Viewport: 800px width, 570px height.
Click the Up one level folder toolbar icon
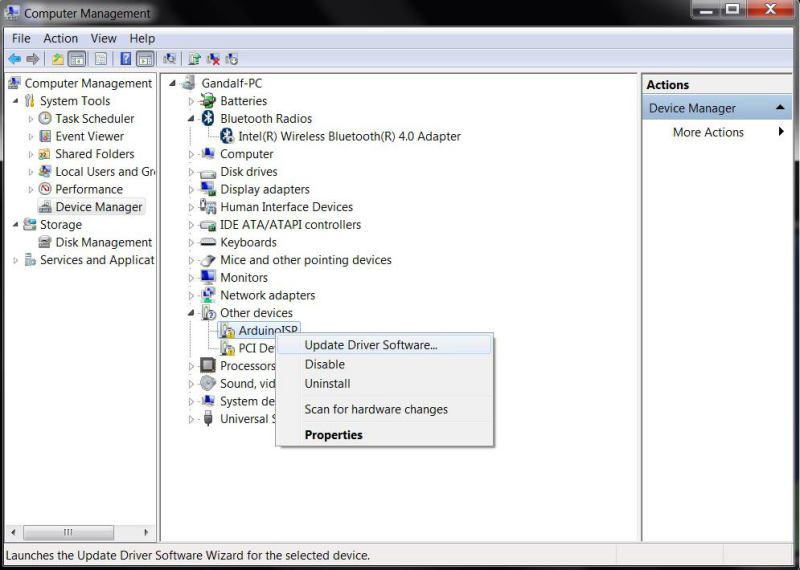pos(58,59)
